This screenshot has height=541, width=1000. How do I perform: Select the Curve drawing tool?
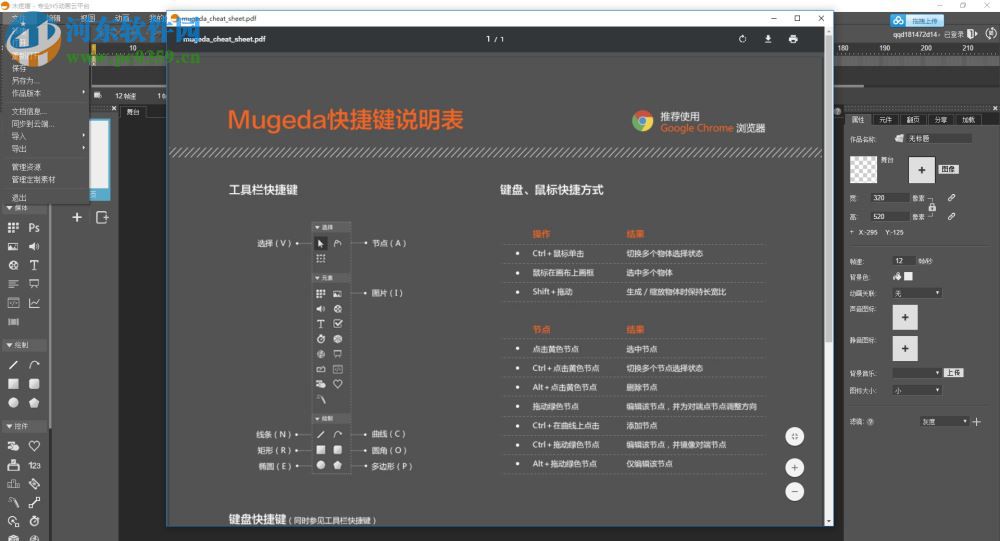tap(34, 365)
